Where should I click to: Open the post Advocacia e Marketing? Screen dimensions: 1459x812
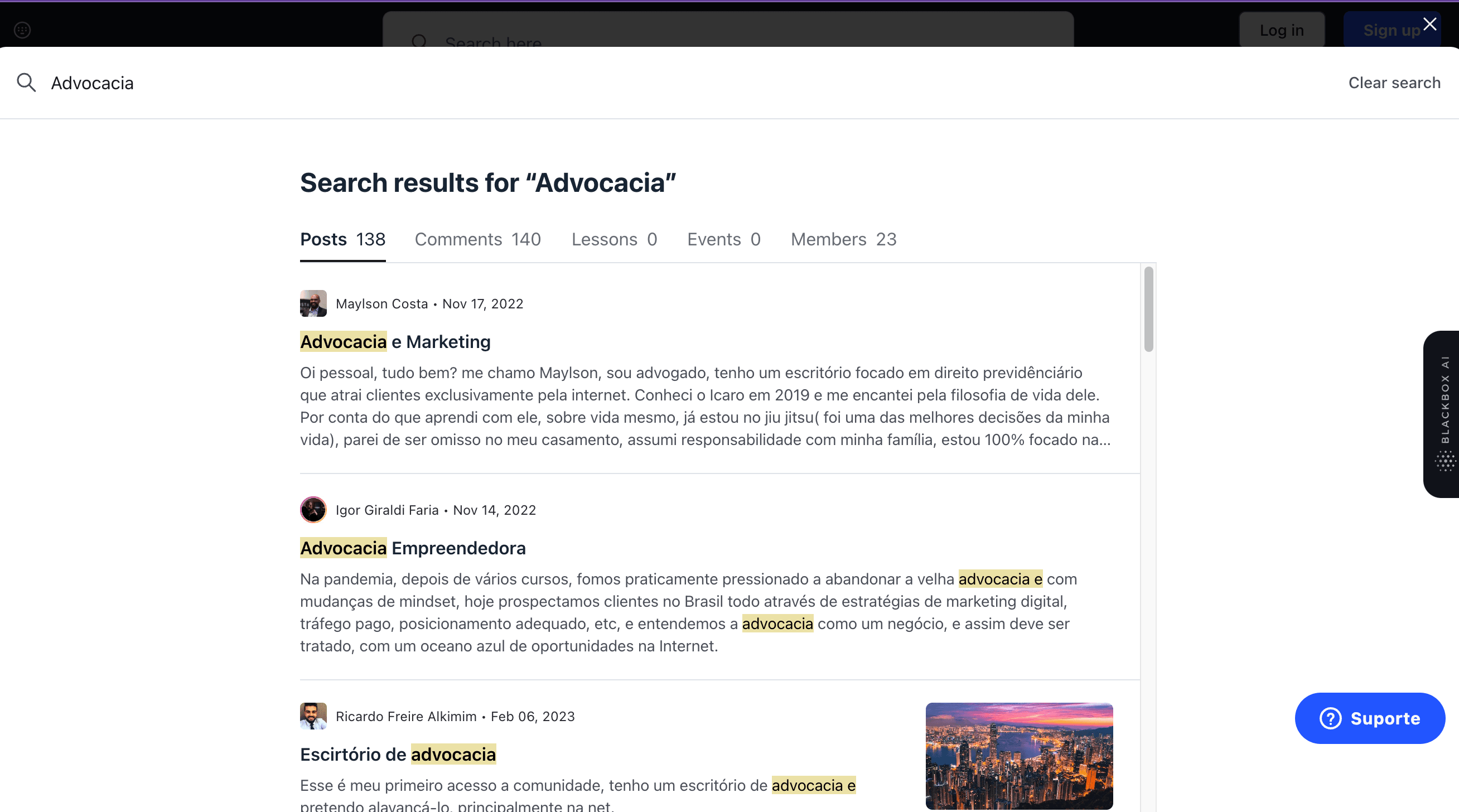coord(395,341)
